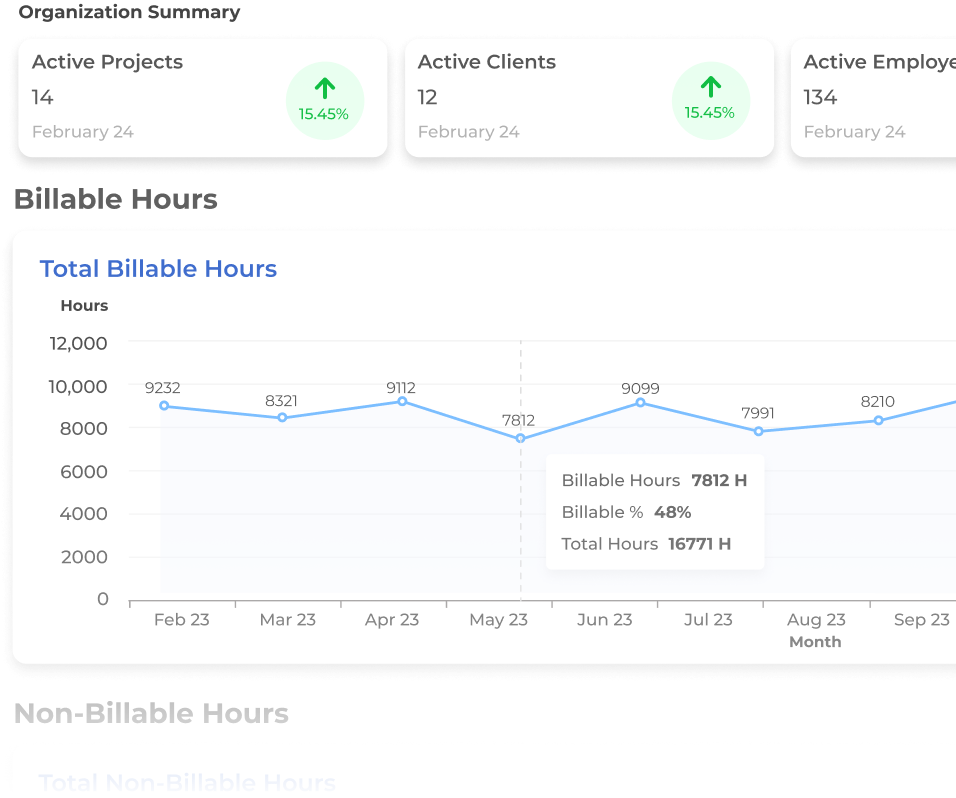Viewport: 956px width, 798px height.
Task: Click the Total Non-Billable Hours chart title
Action: click(187, 783)
